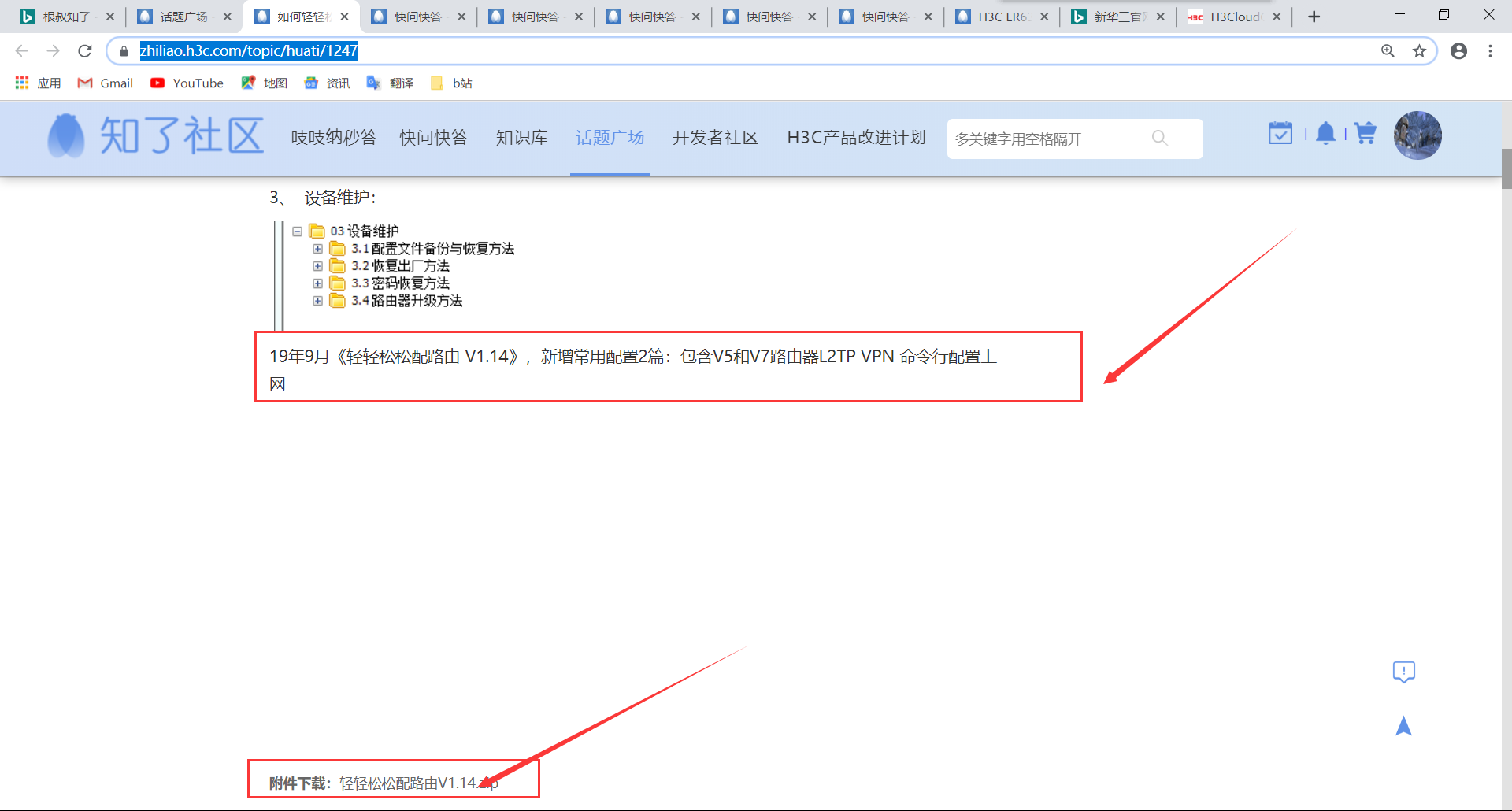
Task: Bookmark this page with the star
Action: coord(1419,51)
